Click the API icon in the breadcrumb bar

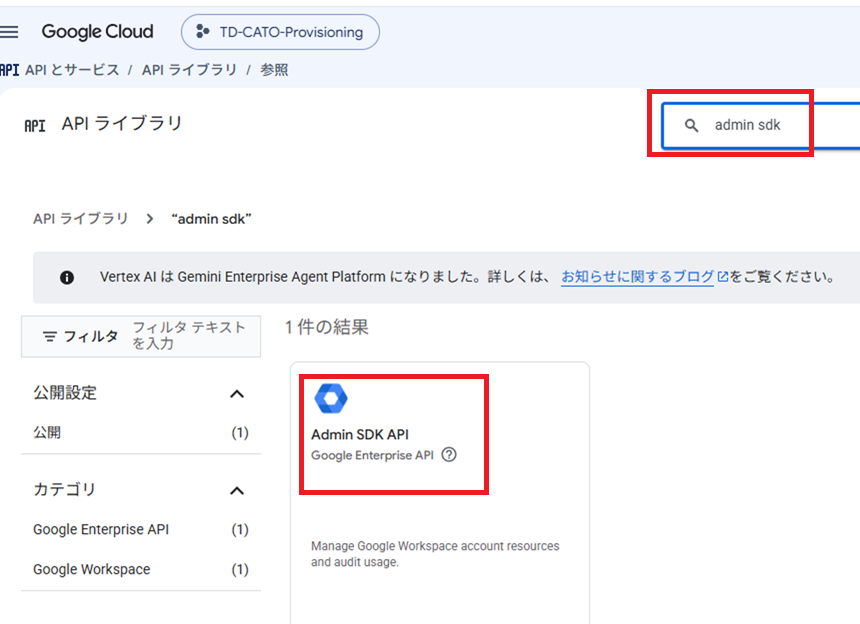9,70
